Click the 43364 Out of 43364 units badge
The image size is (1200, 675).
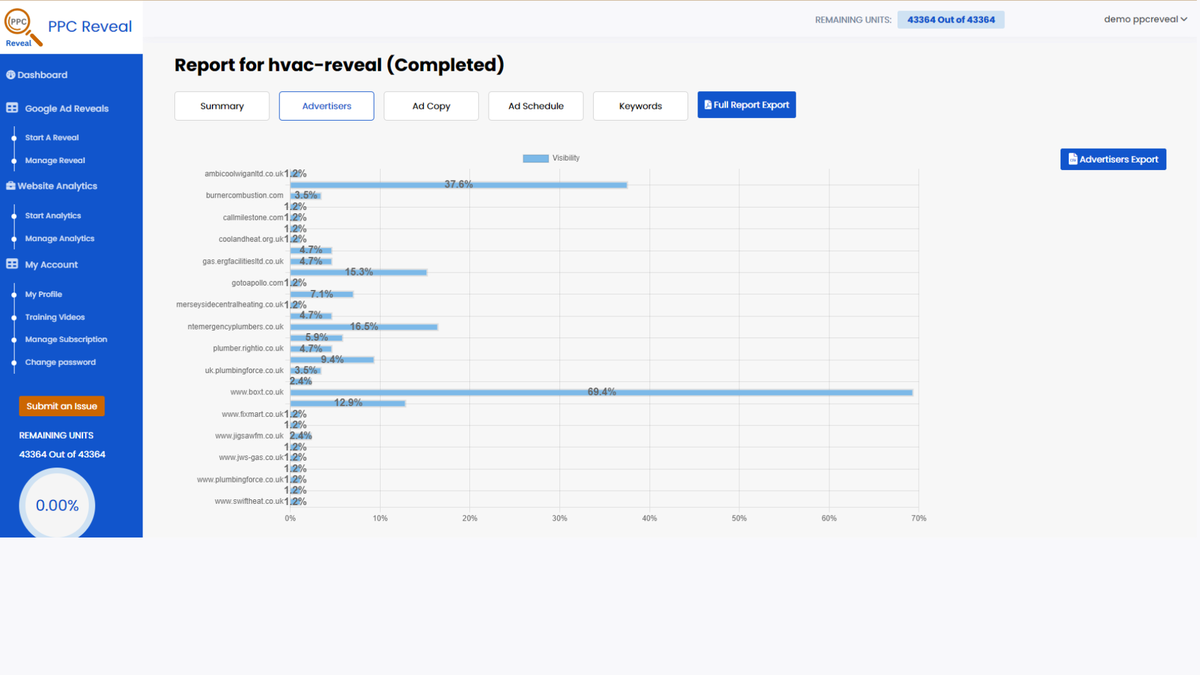[950, 18]
